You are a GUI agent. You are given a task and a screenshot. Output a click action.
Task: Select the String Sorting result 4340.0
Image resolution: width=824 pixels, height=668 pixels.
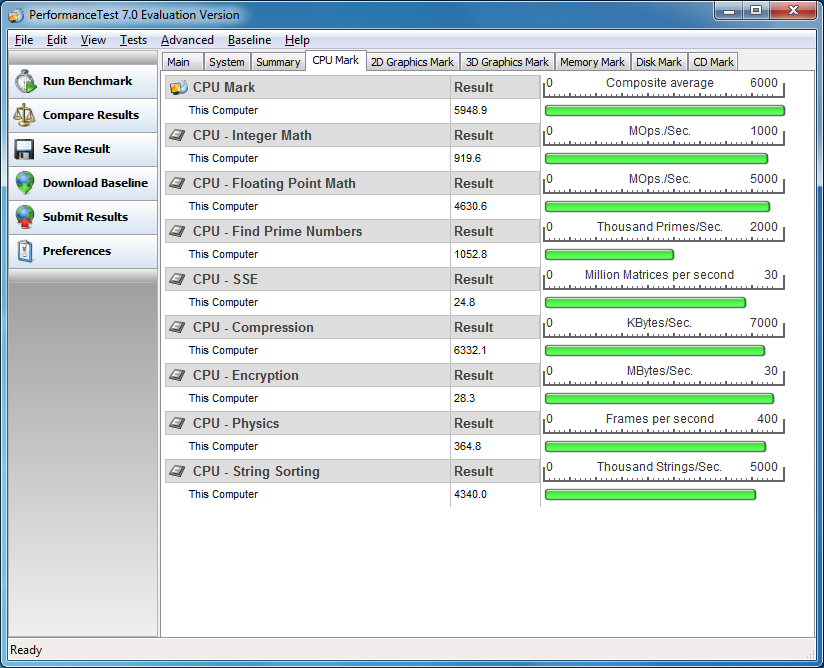470,494
